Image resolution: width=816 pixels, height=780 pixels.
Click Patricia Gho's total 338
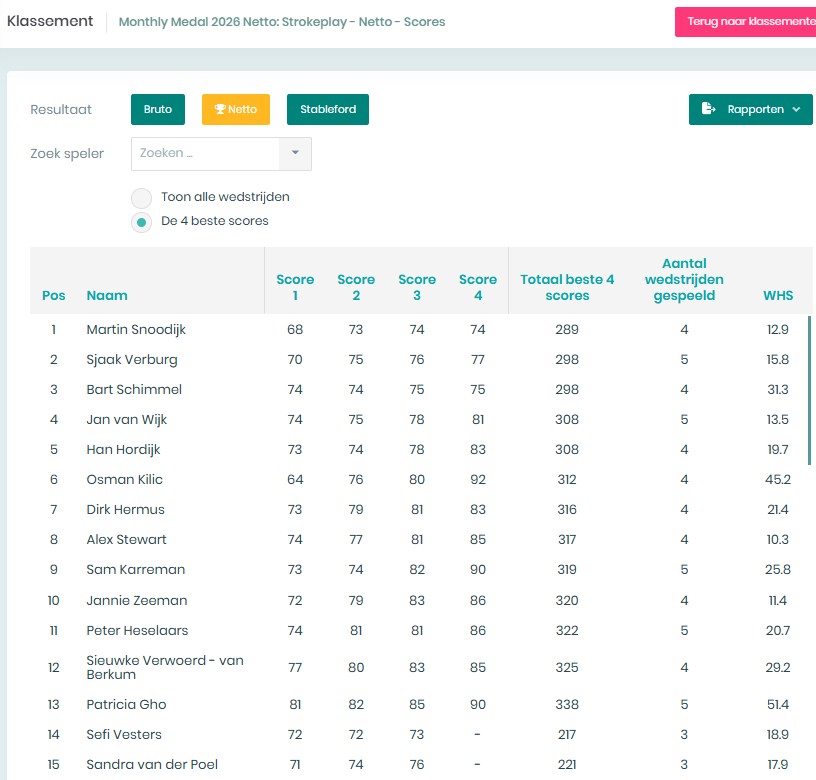click(567, 705)
